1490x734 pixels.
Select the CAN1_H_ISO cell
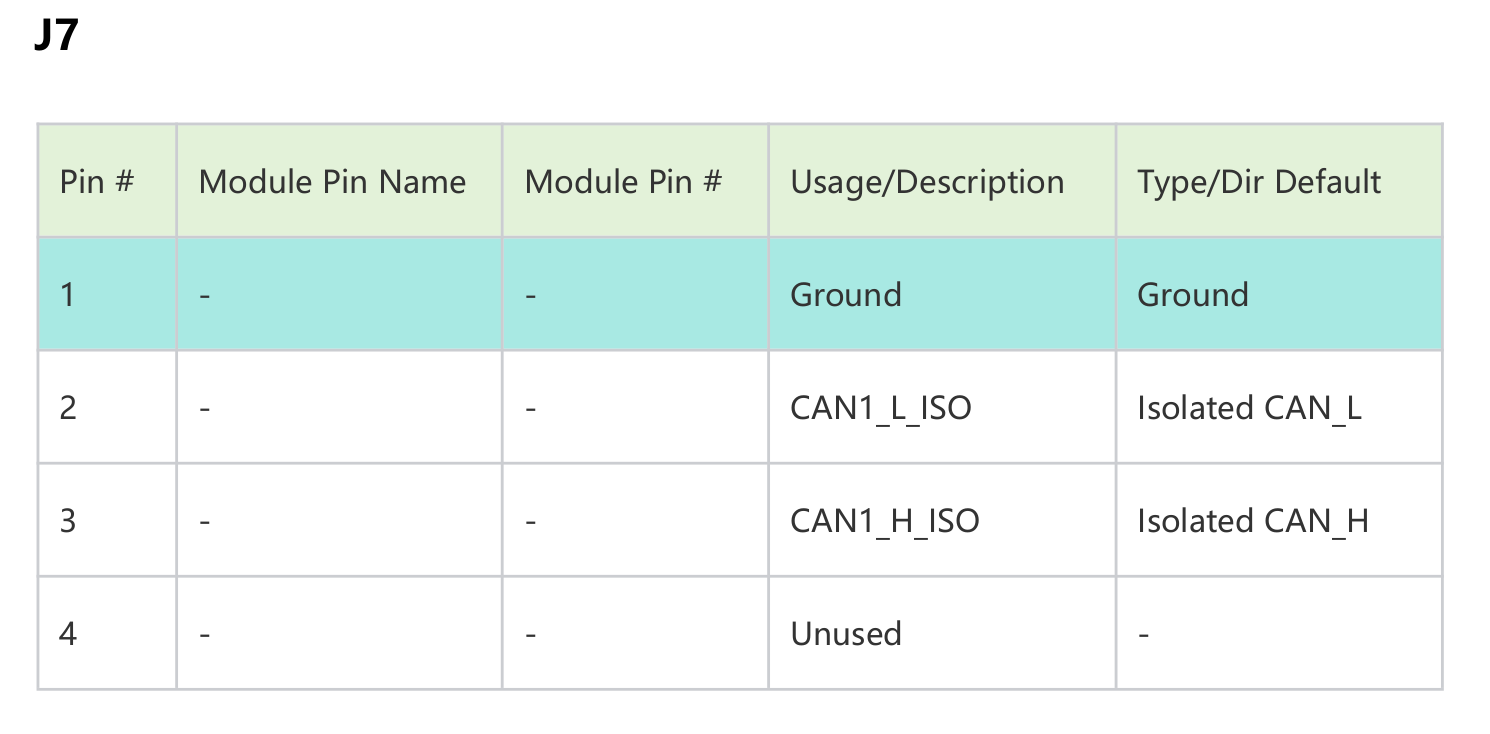[x=885, y=521]
